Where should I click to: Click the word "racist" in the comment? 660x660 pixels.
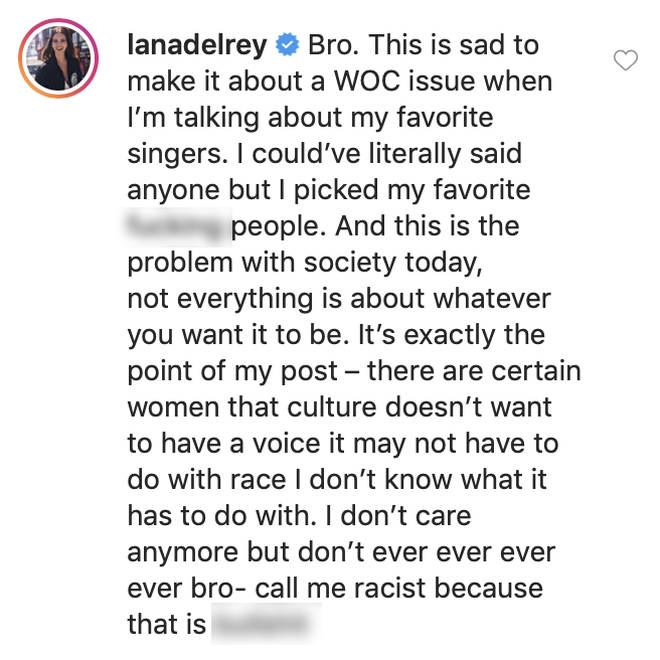(389, 588)
